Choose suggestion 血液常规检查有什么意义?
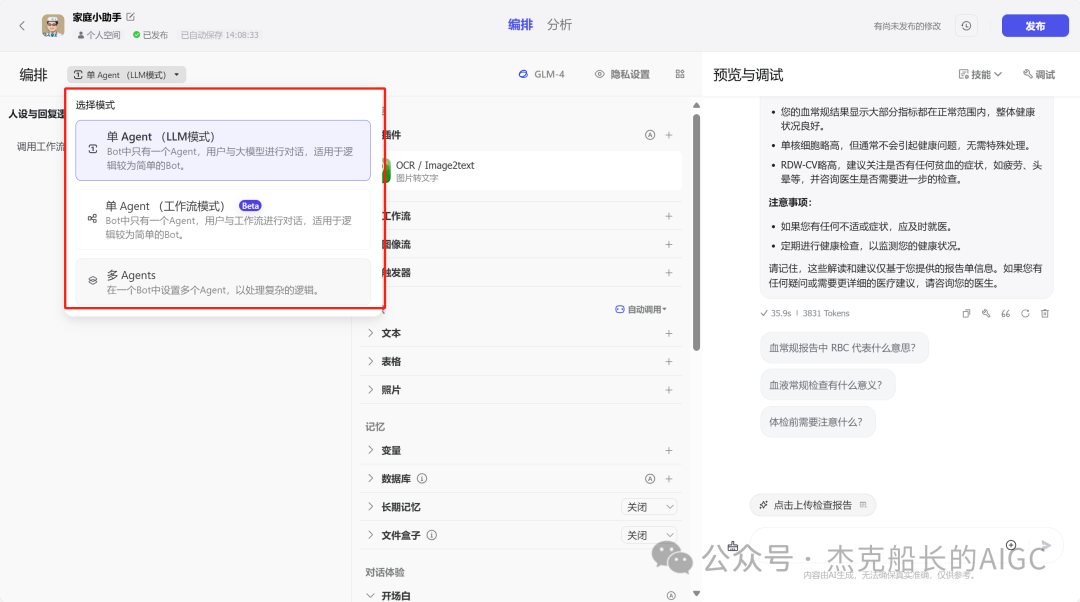 [827, 385]
